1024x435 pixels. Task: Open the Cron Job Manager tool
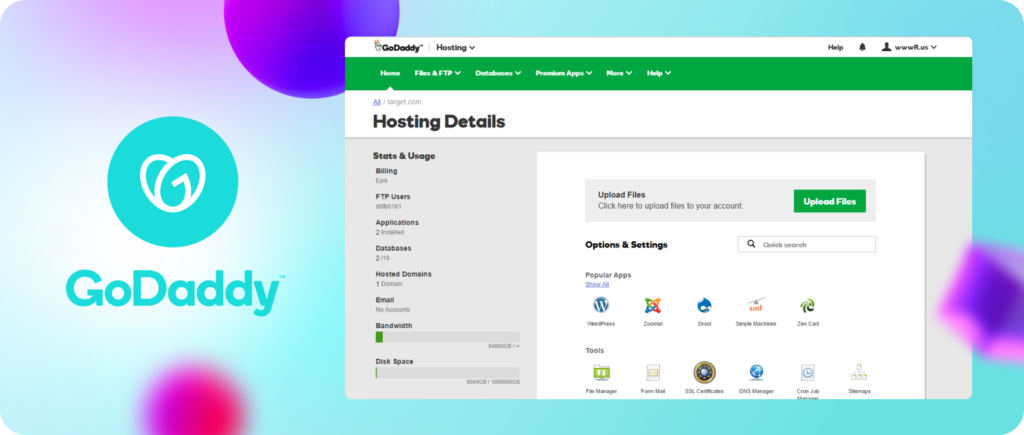click(808, 373)
